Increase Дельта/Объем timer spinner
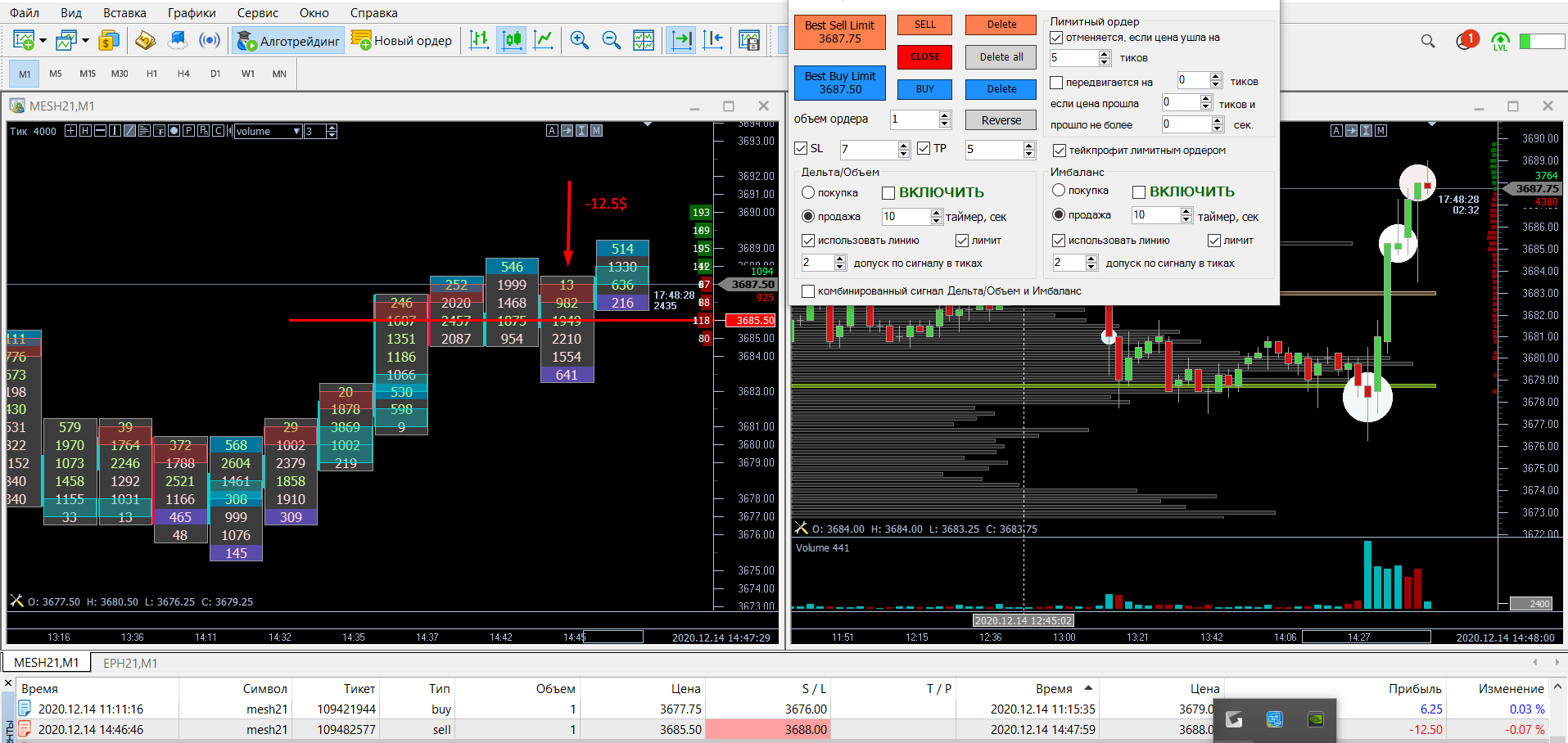This screenshot has width=1568, height=743. tap(937, 213)
